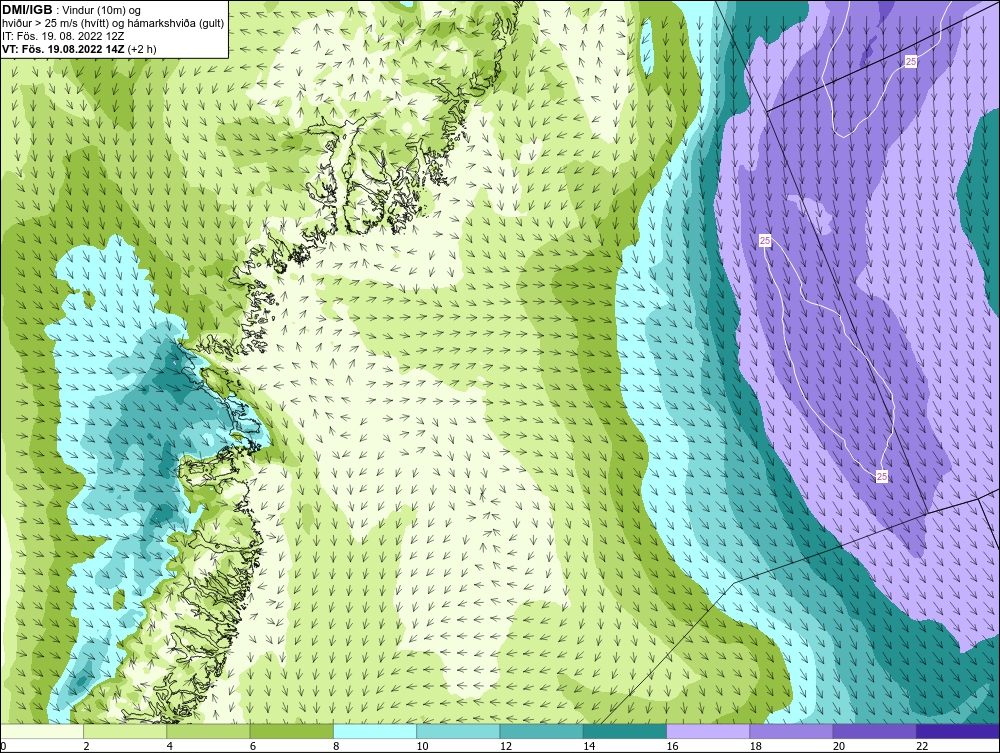Click the '2' tick label on color scale
This screenshot has height=753, width=1000.
pyautogui.click(x=86, y=747)
